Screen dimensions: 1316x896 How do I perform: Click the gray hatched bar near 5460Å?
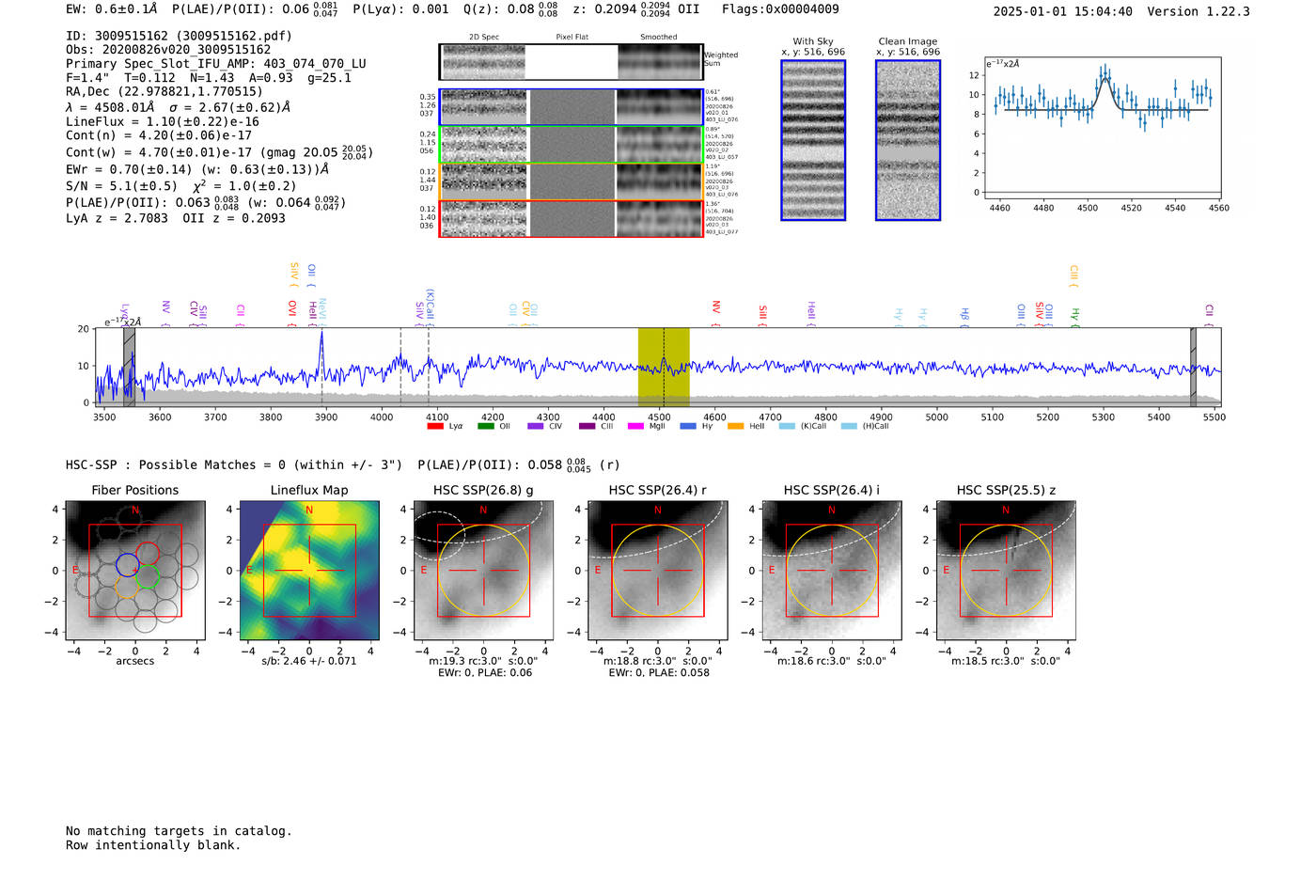coord(1193,367)
